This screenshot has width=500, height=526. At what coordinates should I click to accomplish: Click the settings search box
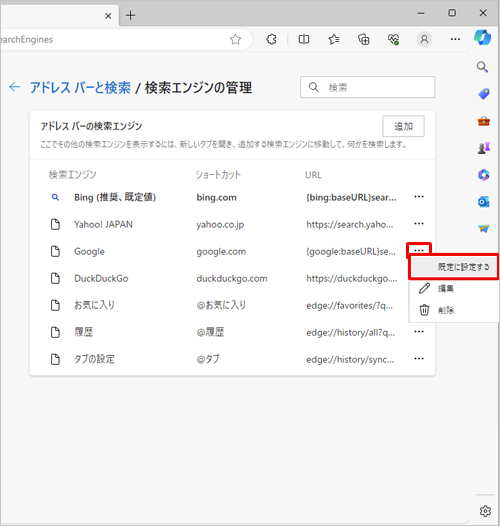pos(368,87)
